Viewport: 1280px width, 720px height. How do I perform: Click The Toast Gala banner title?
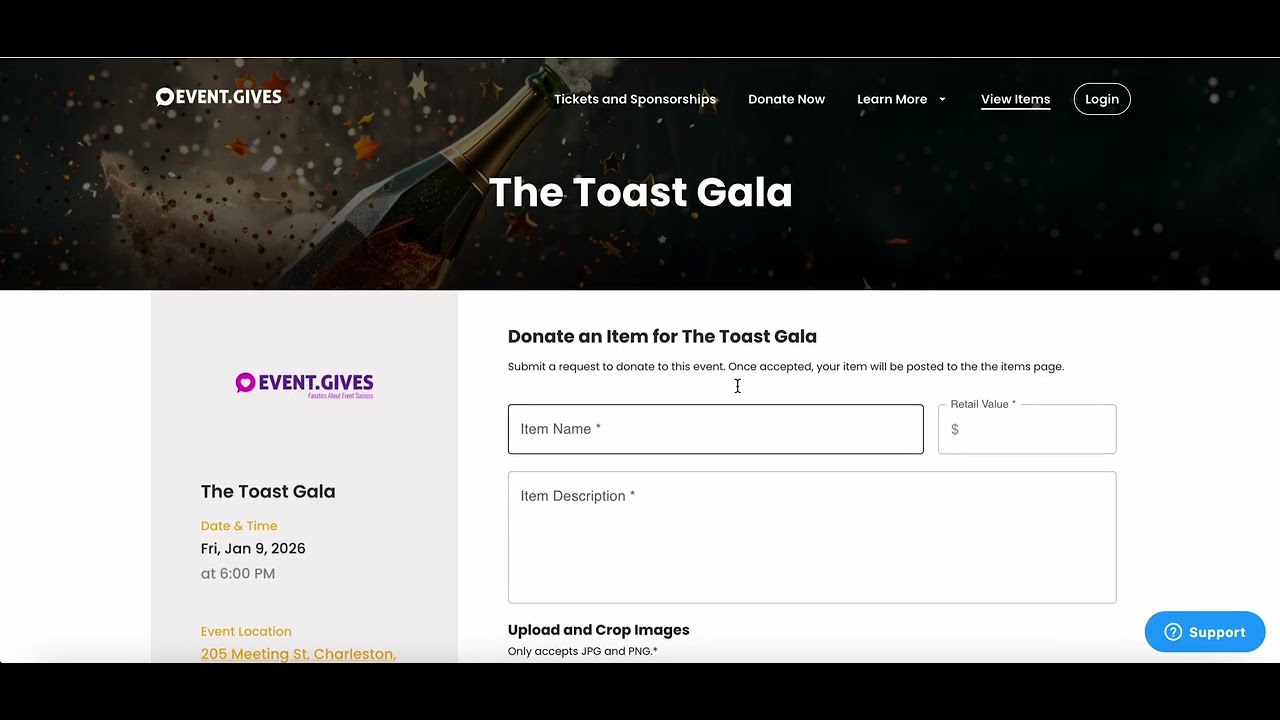click(x=640, y=192)
